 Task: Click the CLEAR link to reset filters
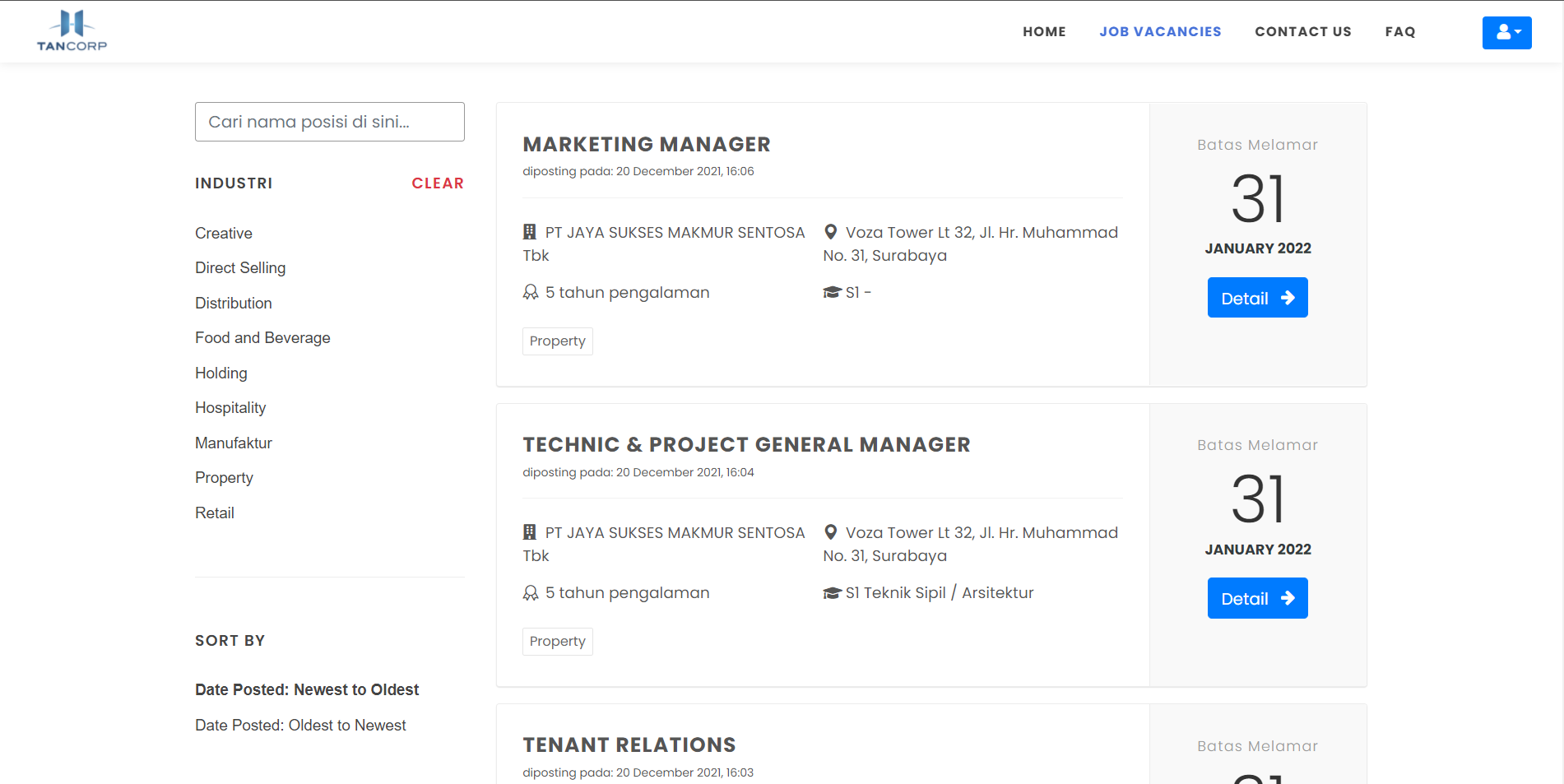[x=438, y=183]
